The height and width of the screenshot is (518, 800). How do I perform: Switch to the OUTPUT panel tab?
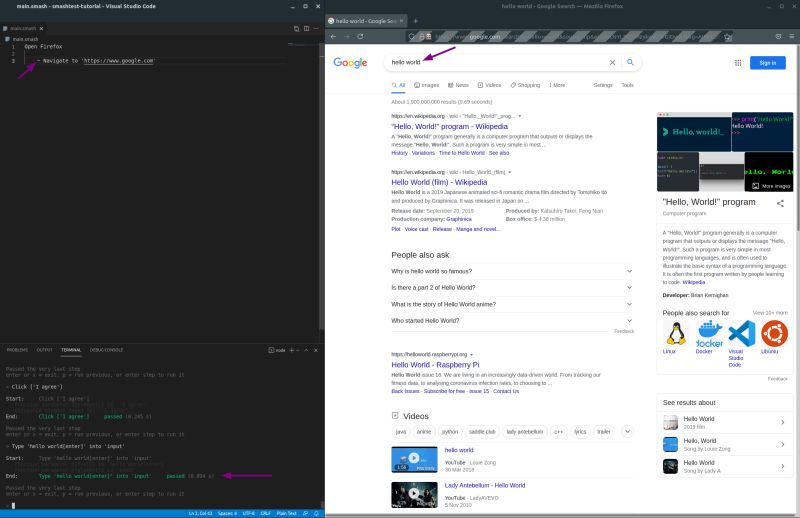44,350
